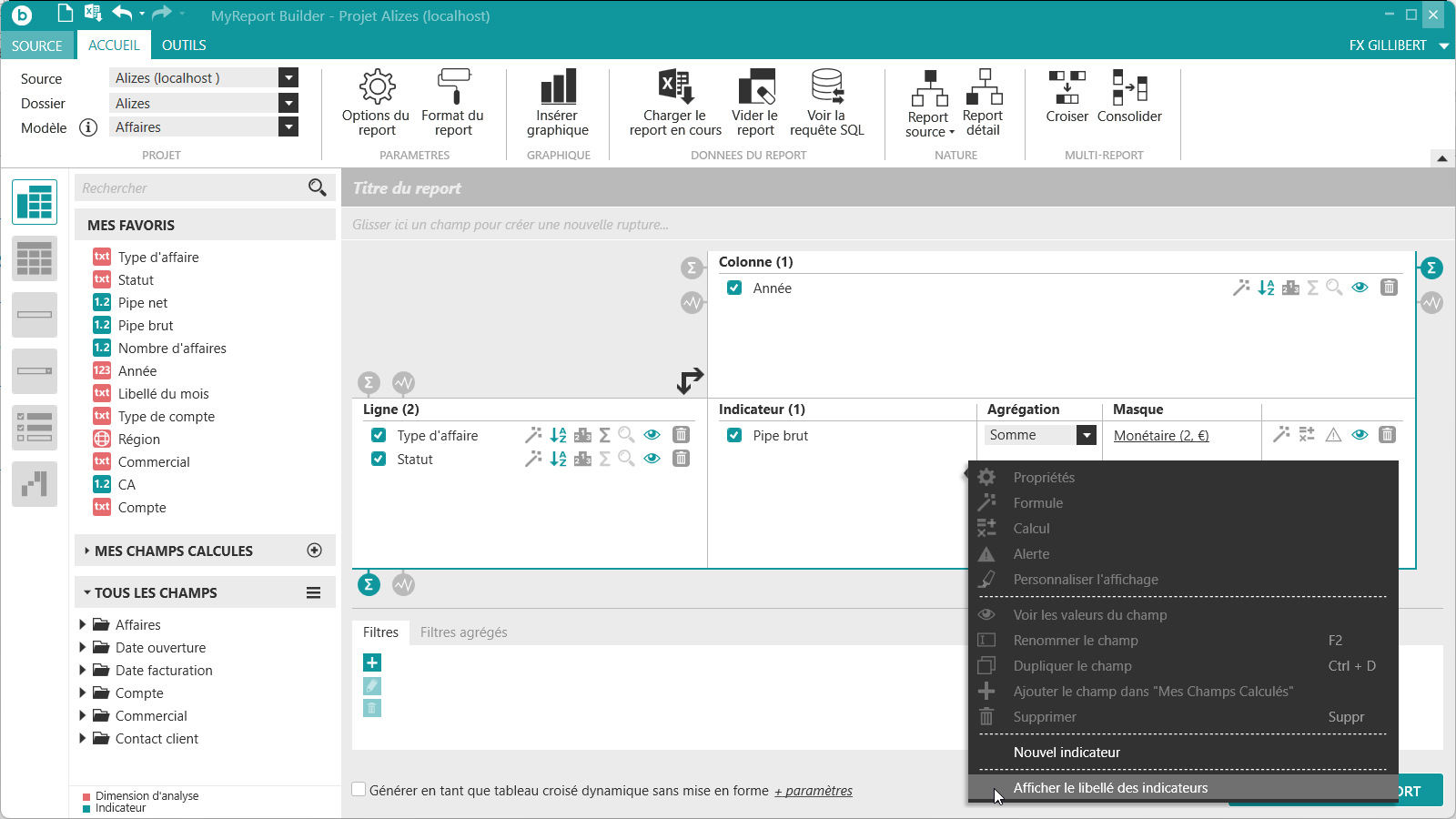Delete the Statut row field
The image size is (1456, 819).
tap(681, 459)
